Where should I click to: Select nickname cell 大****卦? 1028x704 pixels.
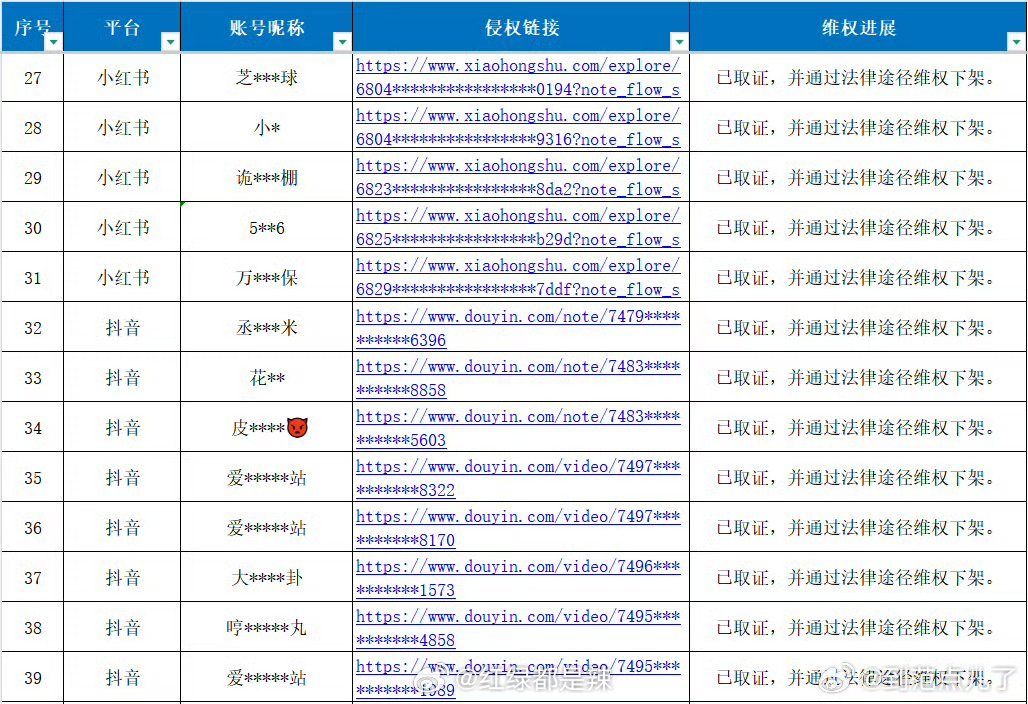coord(266,578)
